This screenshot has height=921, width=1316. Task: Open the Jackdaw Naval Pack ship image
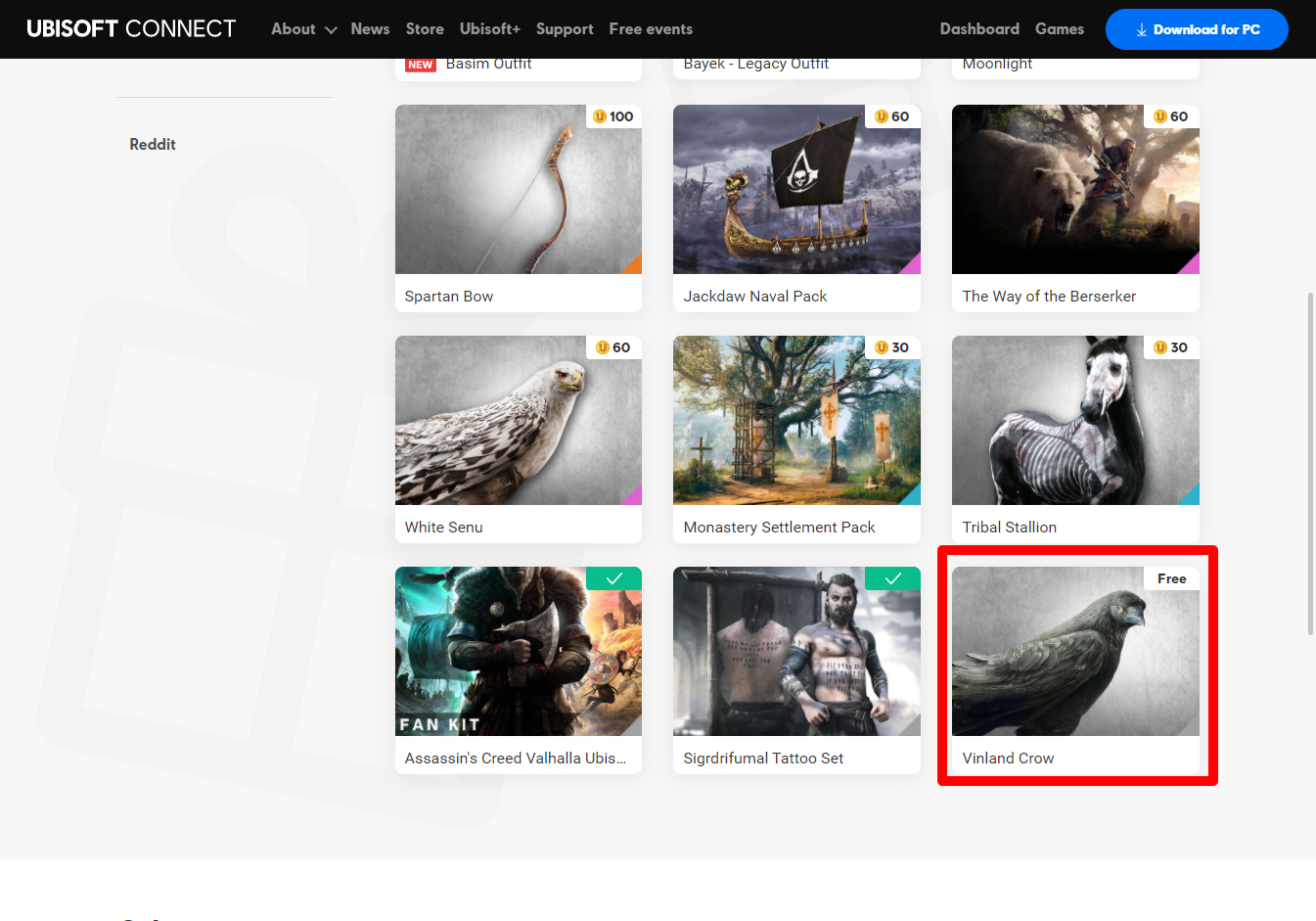(x=796, y=190)
